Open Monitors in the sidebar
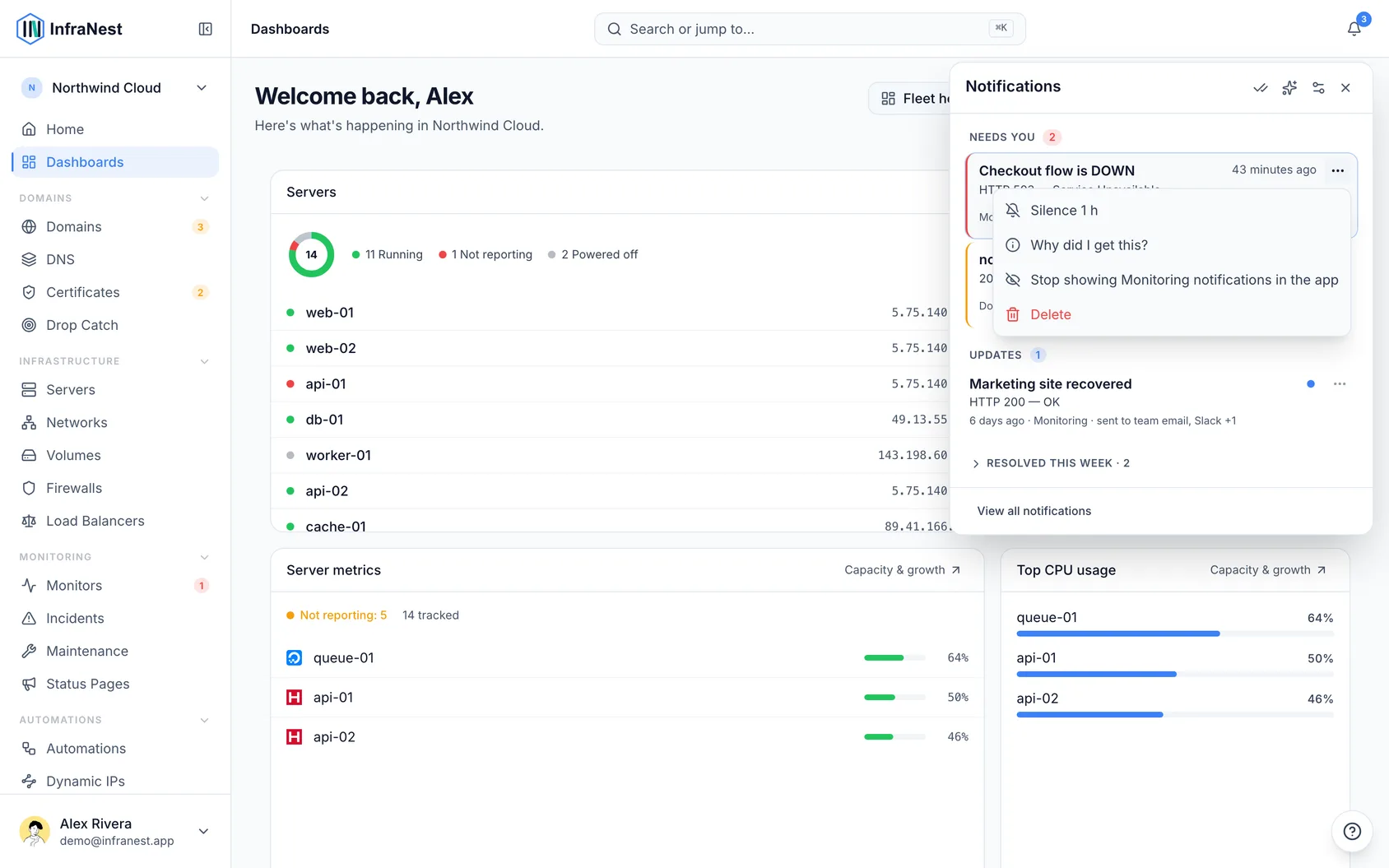Image resolution: width=1389 pixels, height=868 pixels. 115,585
